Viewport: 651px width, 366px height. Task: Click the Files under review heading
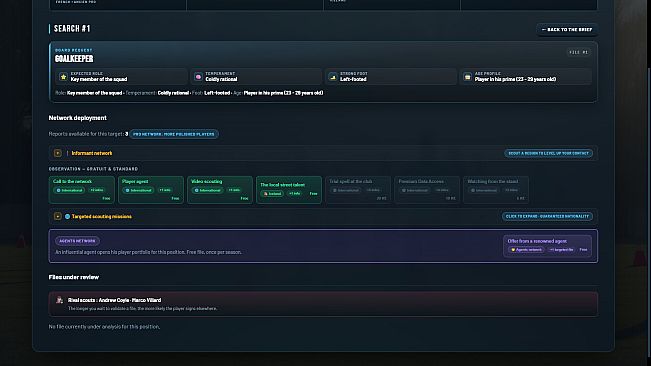tap(74, 277)
